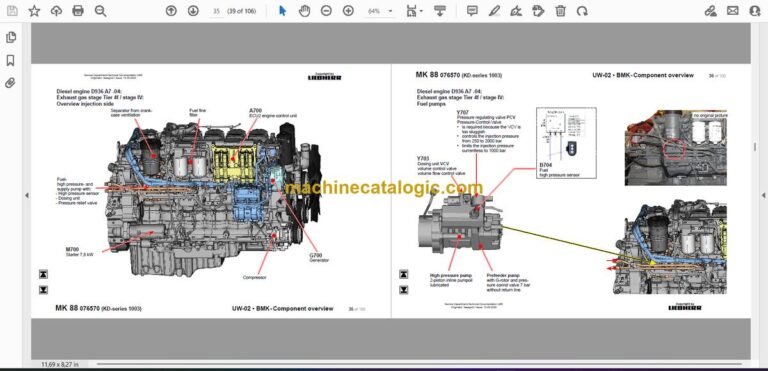Click the G700 Generator label

(x=318, y=258)
